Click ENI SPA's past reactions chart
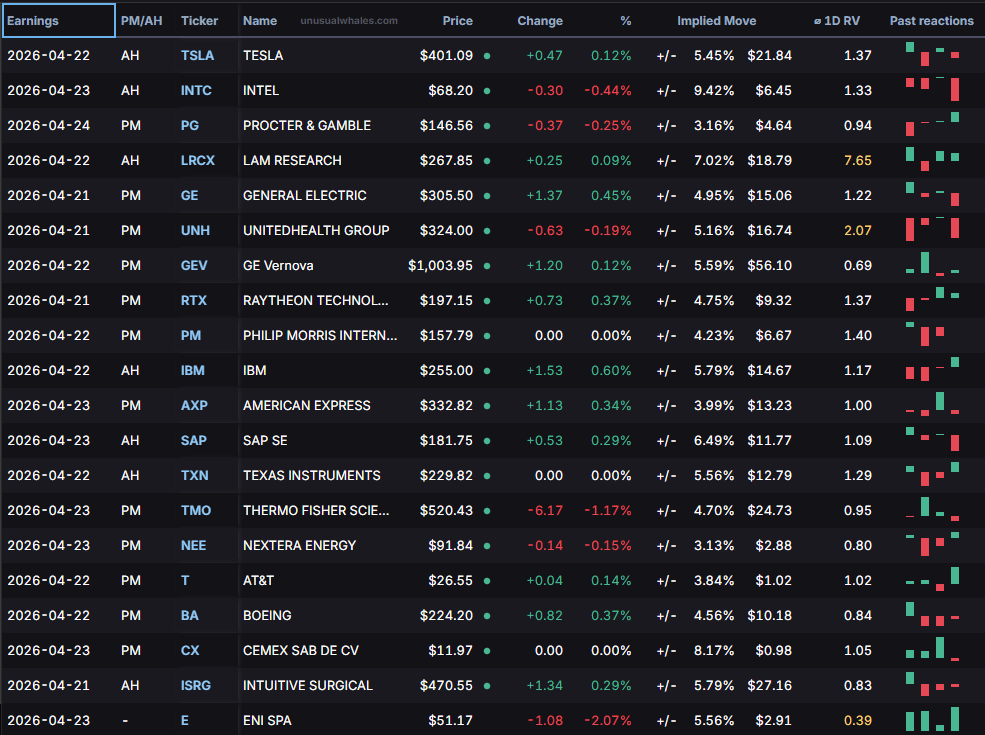 (x=932, y=719)
